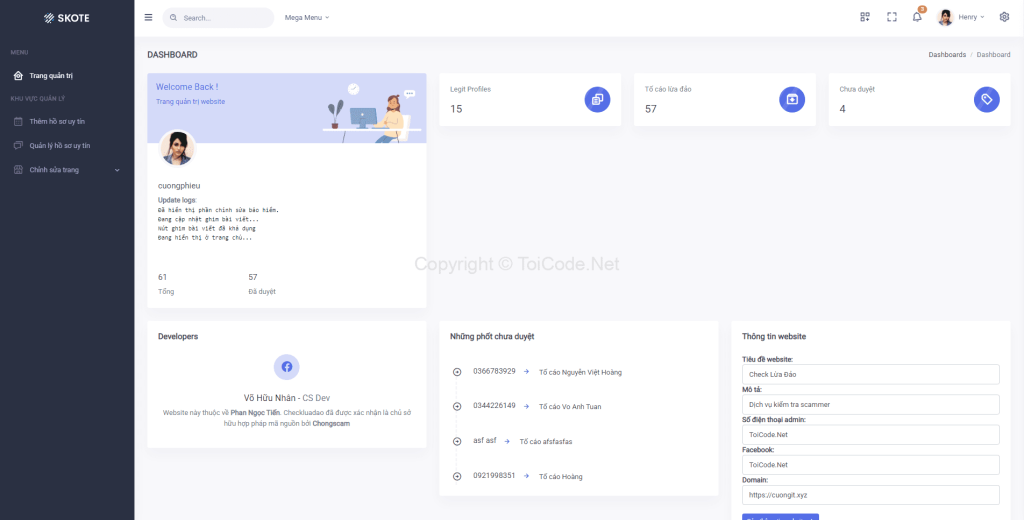The image size is (1024, 520).
Task: Click the Trang quản trị website link
Action: [191, 102]
